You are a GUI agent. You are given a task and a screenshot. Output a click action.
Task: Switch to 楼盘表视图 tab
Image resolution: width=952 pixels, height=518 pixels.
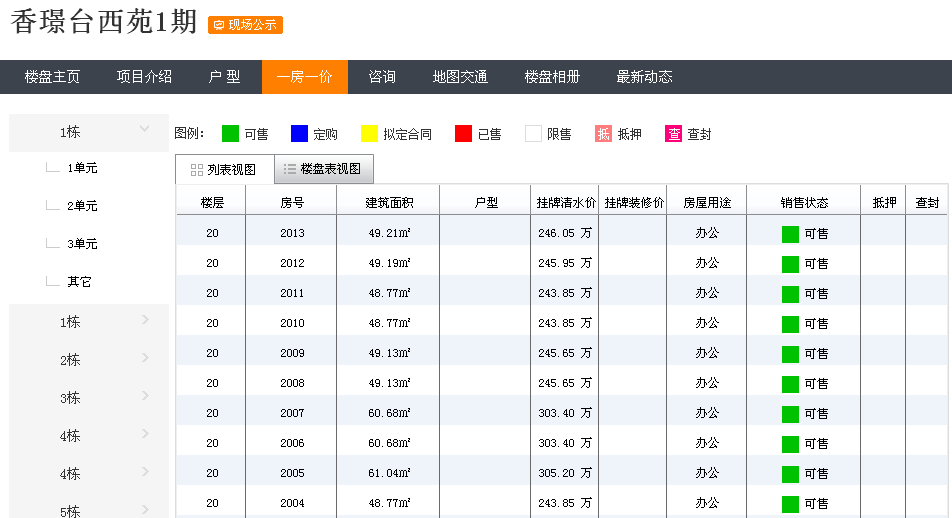324,169
